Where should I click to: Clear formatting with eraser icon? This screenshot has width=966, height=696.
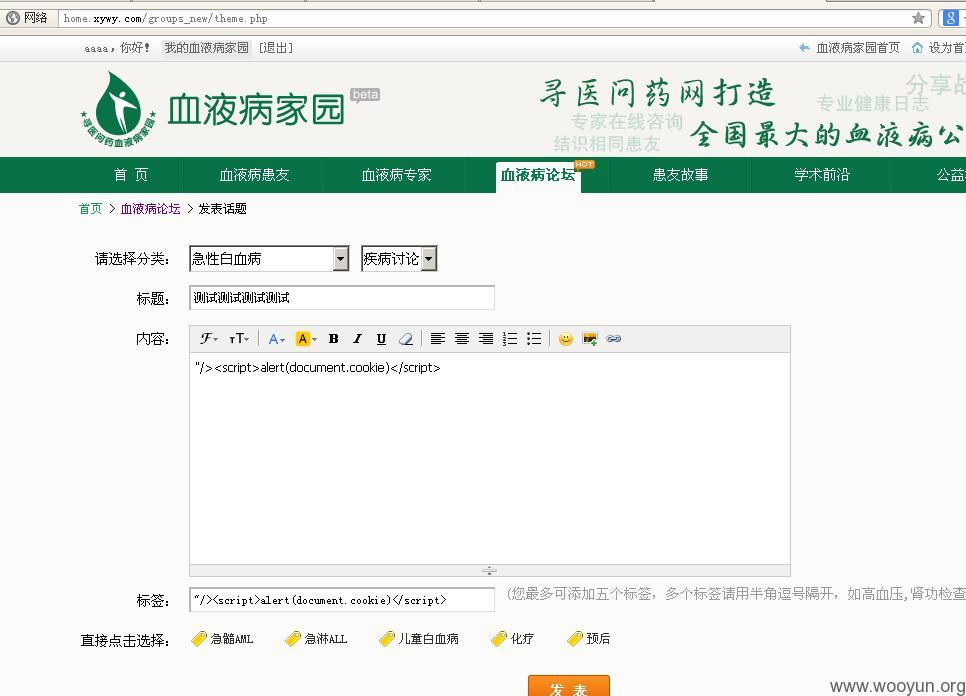pos(405,339)
